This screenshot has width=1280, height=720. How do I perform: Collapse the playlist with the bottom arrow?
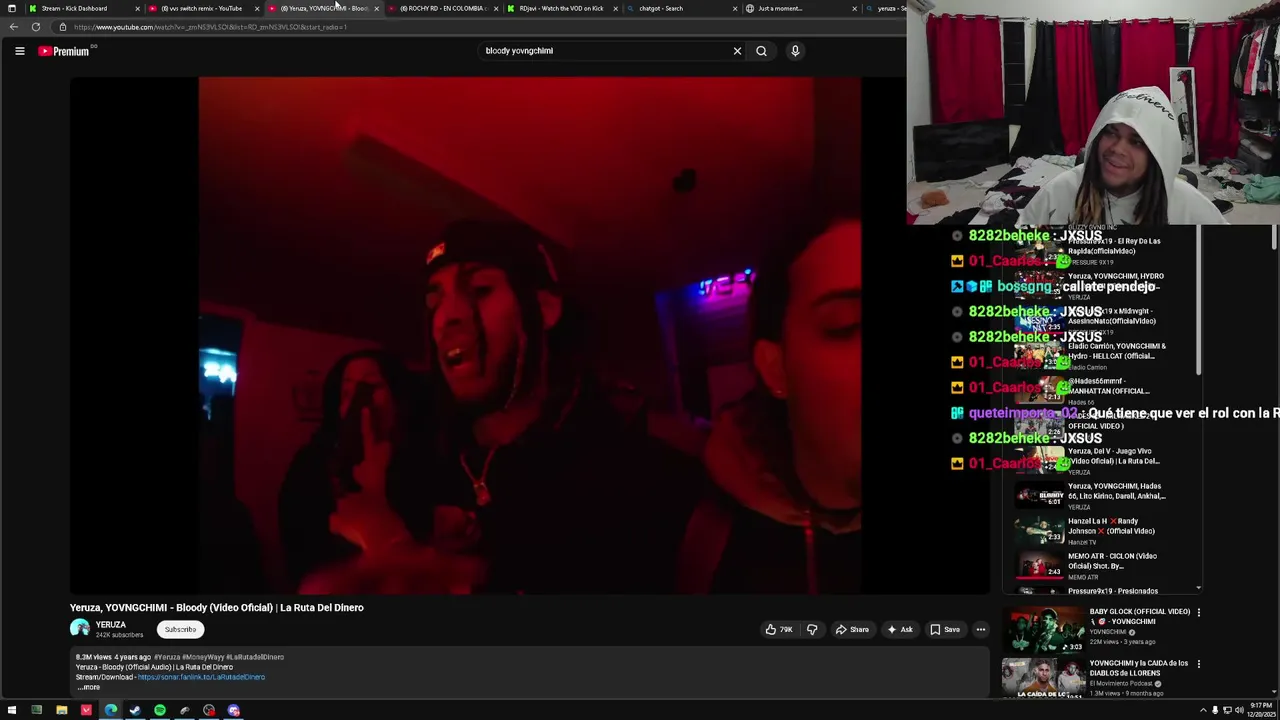point(1198,589)
